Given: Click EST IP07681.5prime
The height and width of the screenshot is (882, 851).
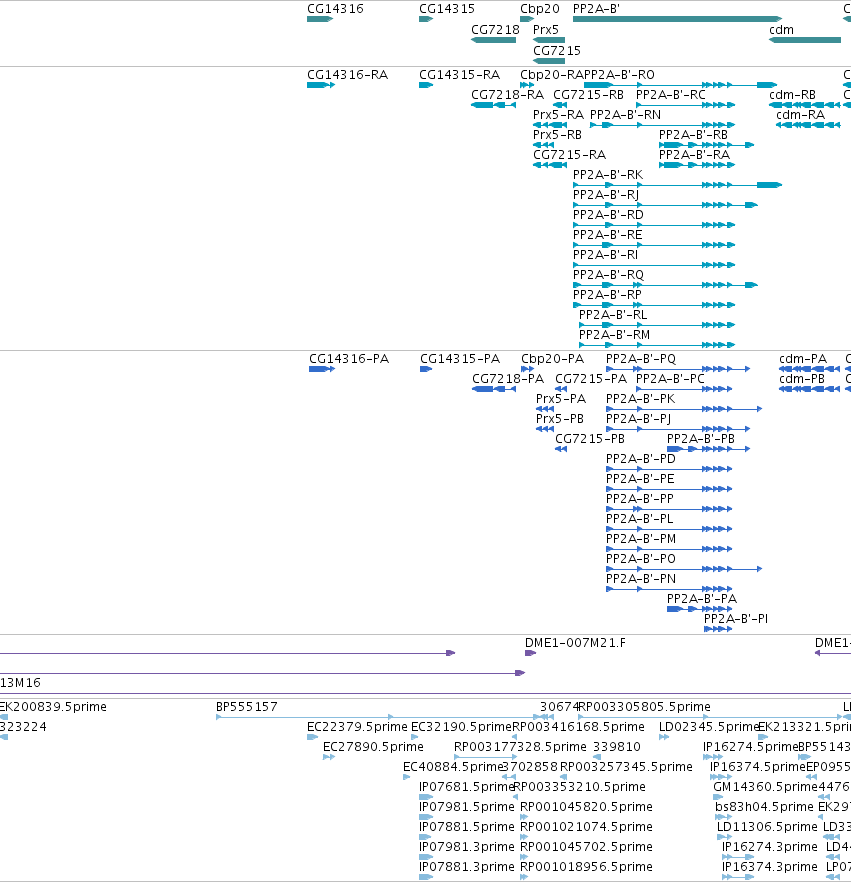Looking at the screenshot, I should point(426,797).
